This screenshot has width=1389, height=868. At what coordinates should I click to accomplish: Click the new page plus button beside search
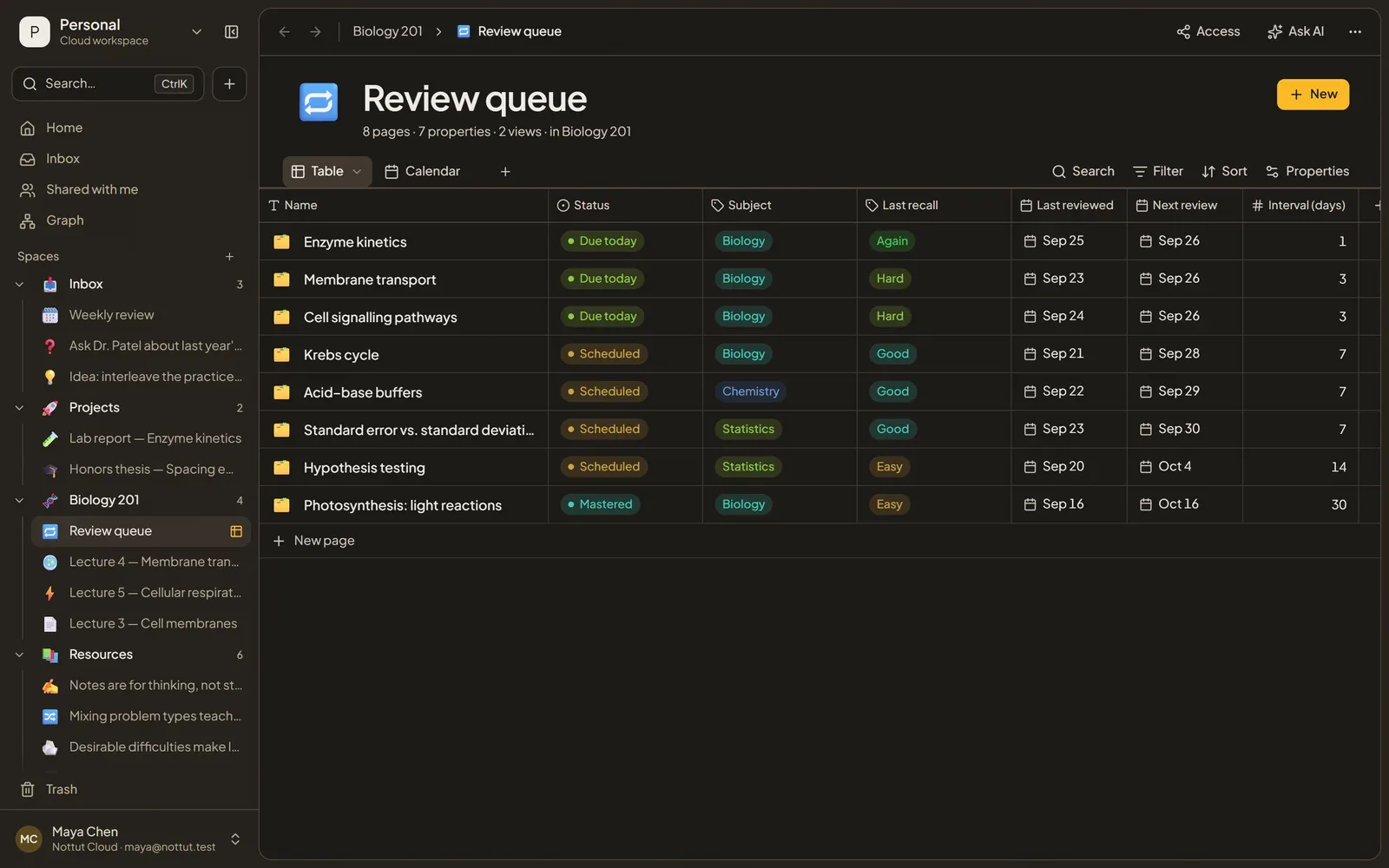point(229,84)
